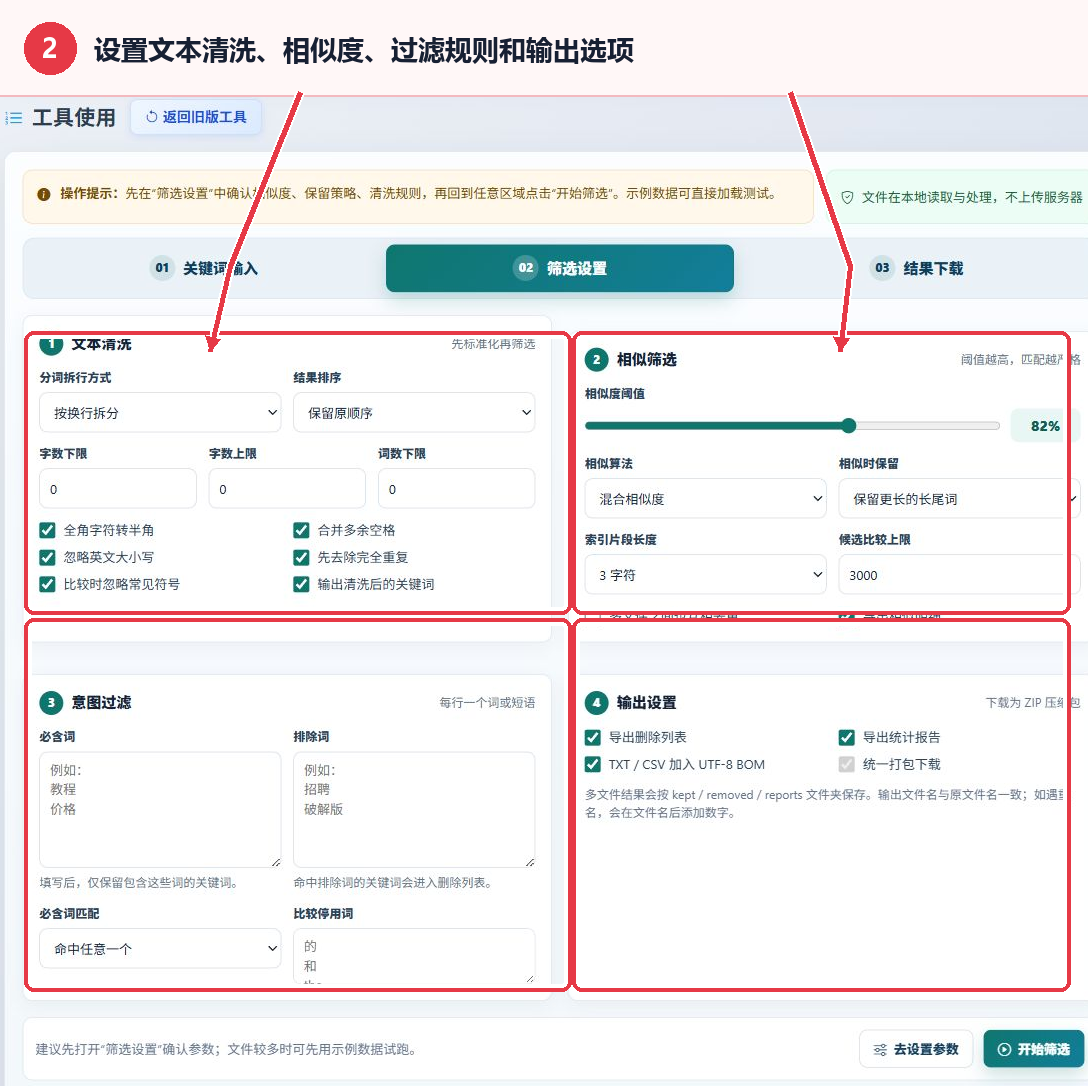Click the info icon before 操作提示

44,194
